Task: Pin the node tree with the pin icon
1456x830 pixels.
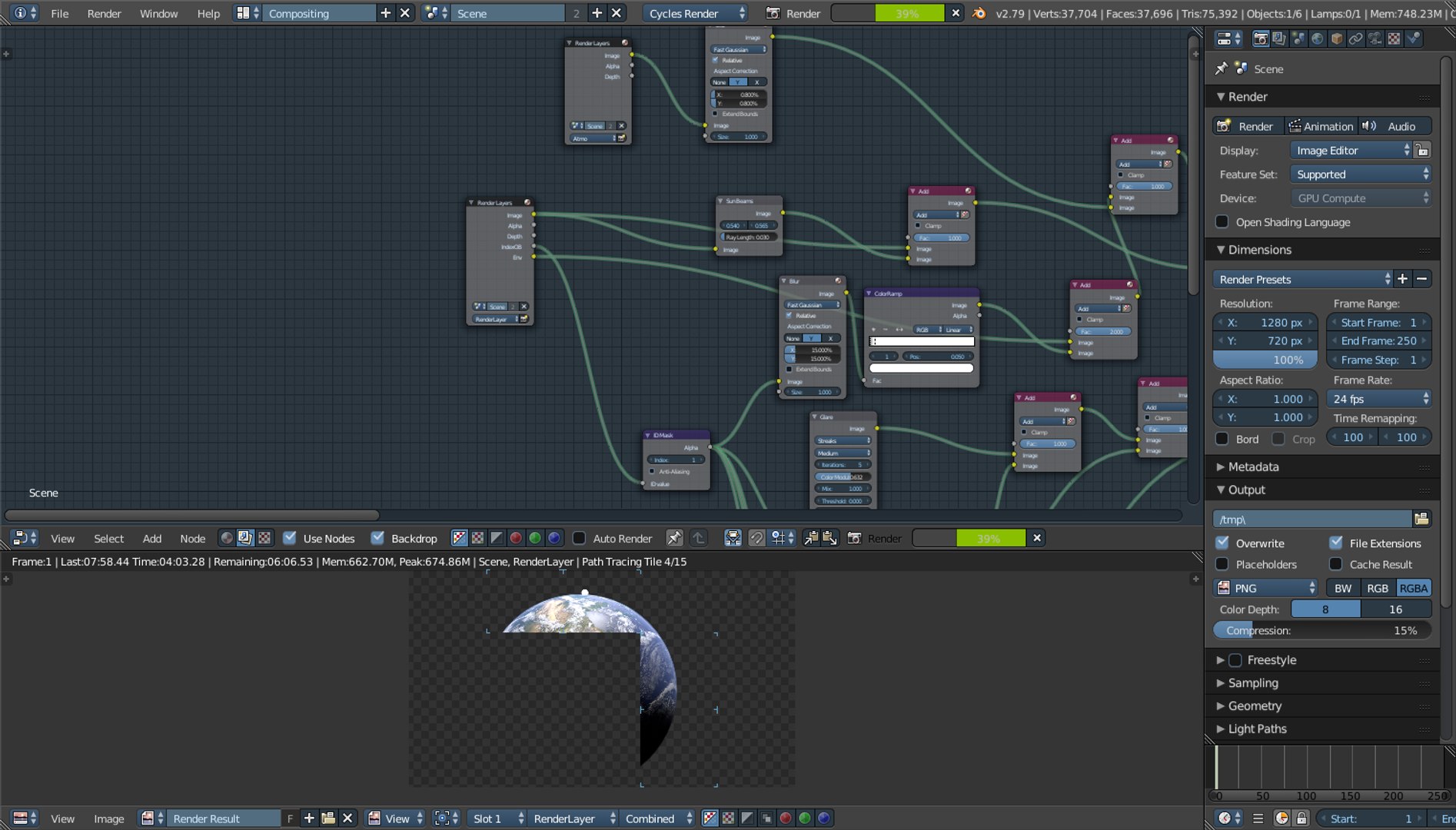Action: coord(674,538)
